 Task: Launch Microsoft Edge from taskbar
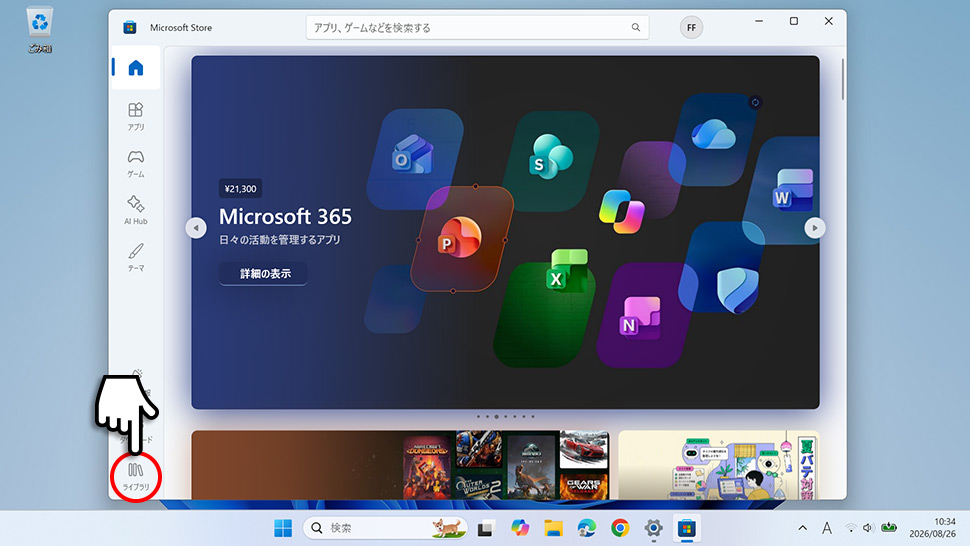click(586, 528)
